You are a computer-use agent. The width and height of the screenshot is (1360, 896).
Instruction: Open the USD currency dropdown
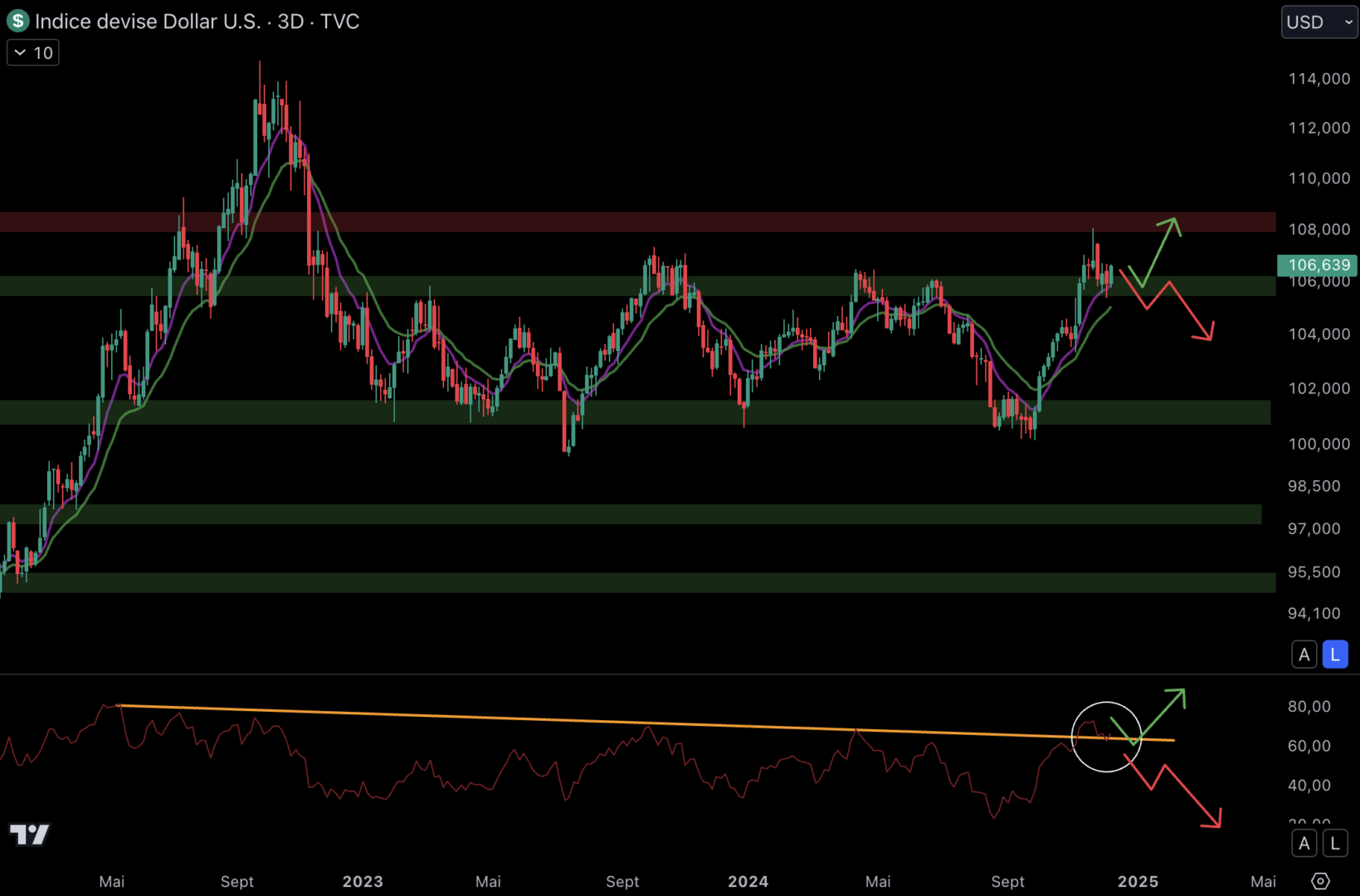1319,22
